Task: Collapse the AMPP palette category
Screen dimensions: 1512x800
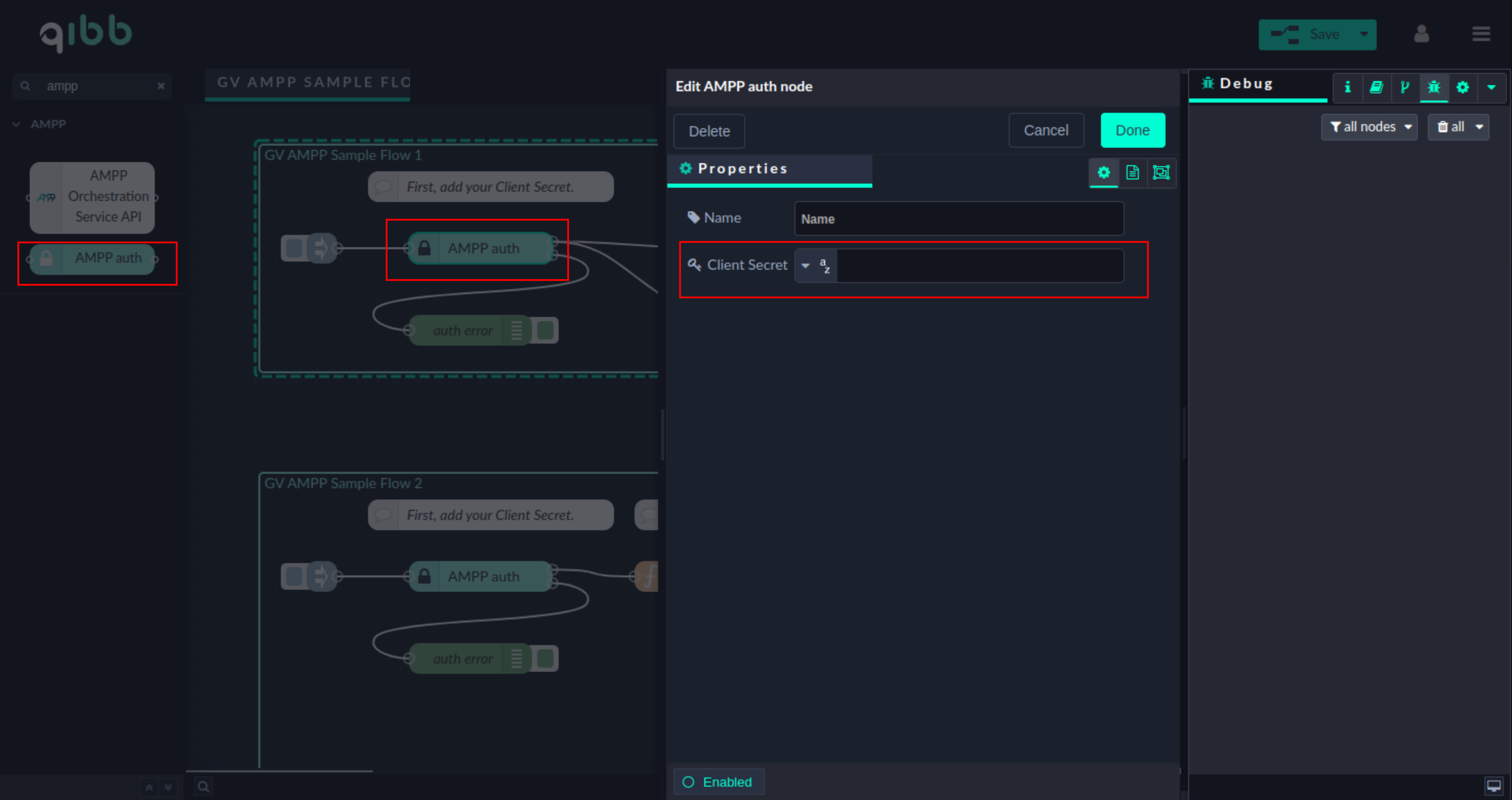Action: coord(39,124)
